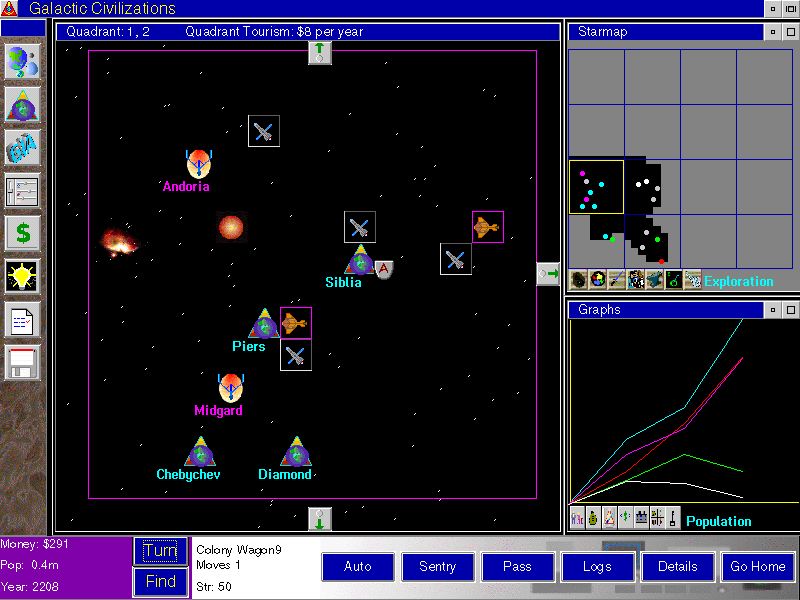
Task: Show the shovel graph icon
Action: pyautogui.click(x=673, y=518)
